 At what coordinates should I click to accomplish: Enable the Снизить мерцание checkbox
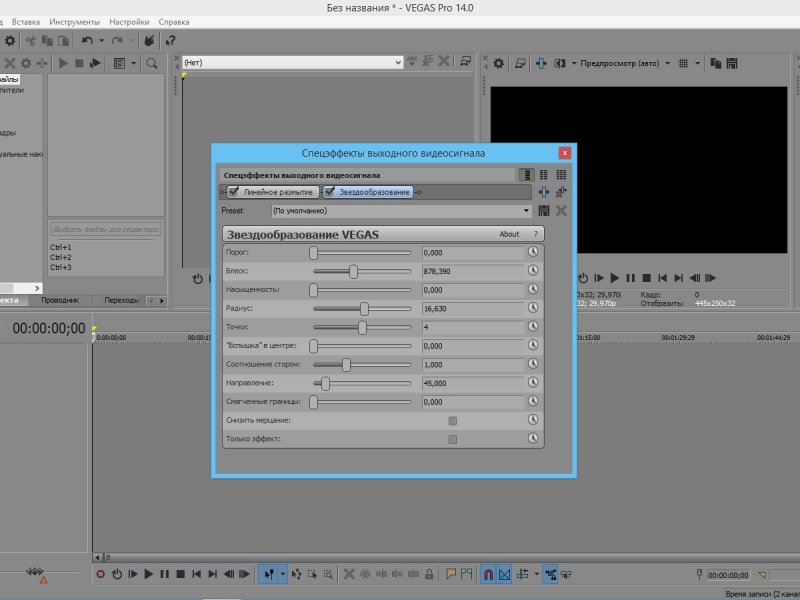[453, 420]
